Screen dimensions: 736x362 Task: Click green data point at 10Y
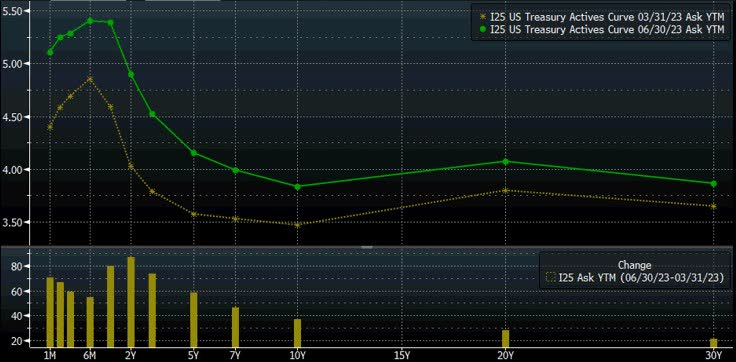pyautogui.click(x=297, y=187)
